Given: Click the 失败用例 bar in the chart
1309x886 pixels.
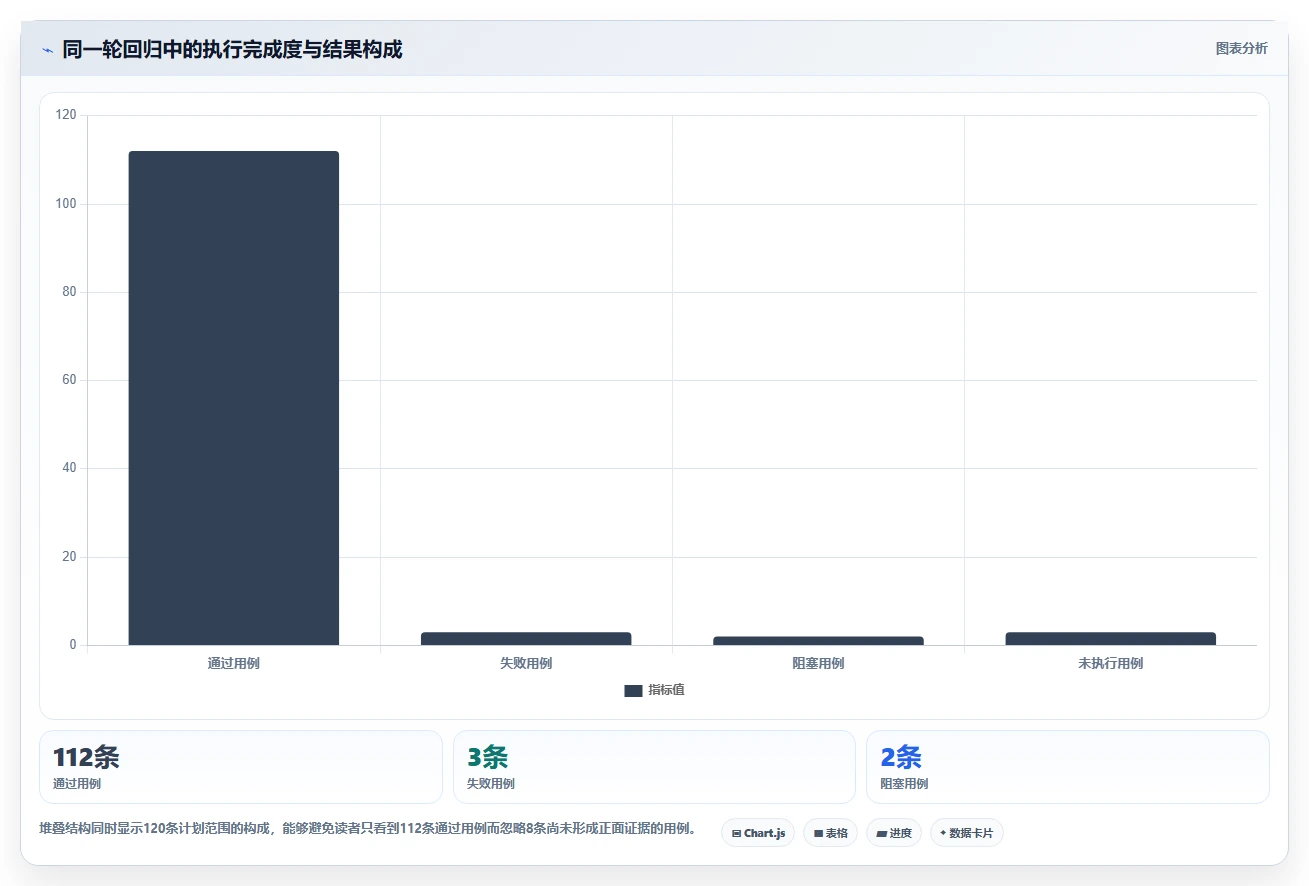Looking at the screenshot, I should pyautogui.click(x=526, y=638).
